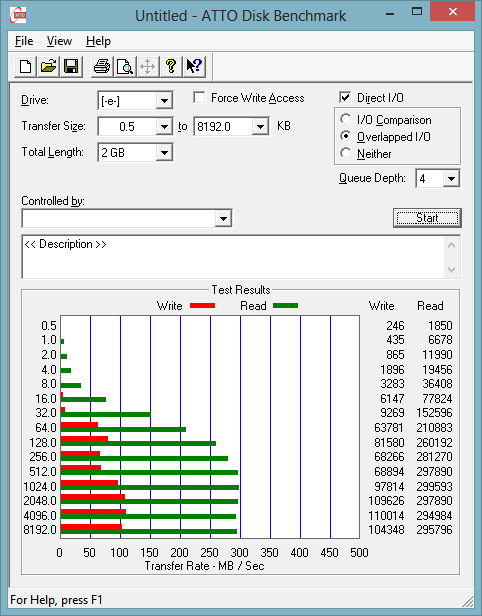Click inside the Description text field
482x616 pixels.
click(x=234, y=257)
